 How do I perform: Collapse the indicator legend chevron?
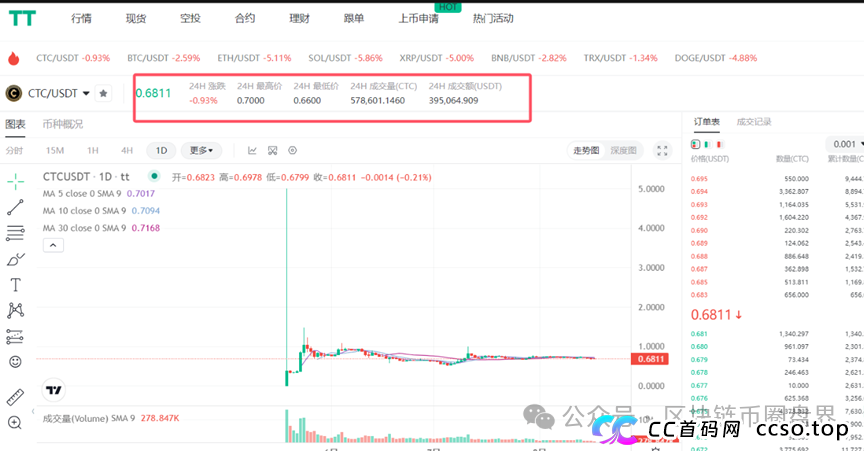pyautogui.click(x=53, y=245)
